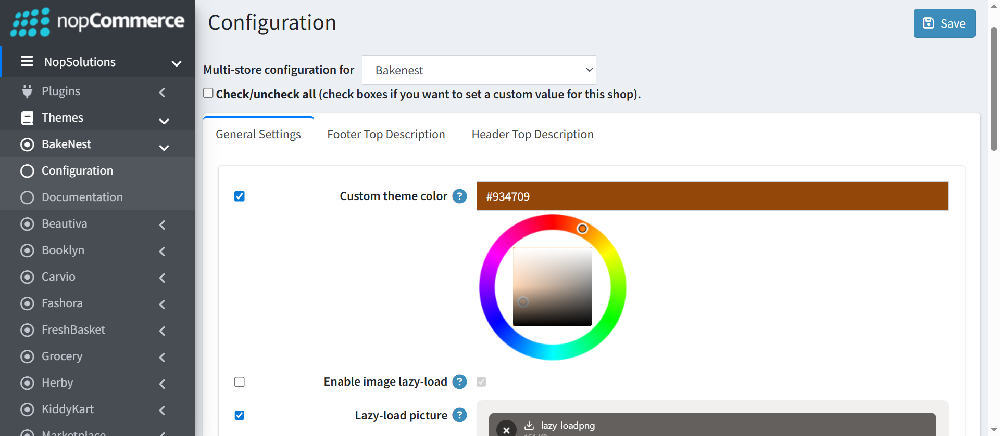Screen dimensions: 1000x436
Task: Uncheck the Custom theme color override checkbox
Action: [x=239, y=196]
